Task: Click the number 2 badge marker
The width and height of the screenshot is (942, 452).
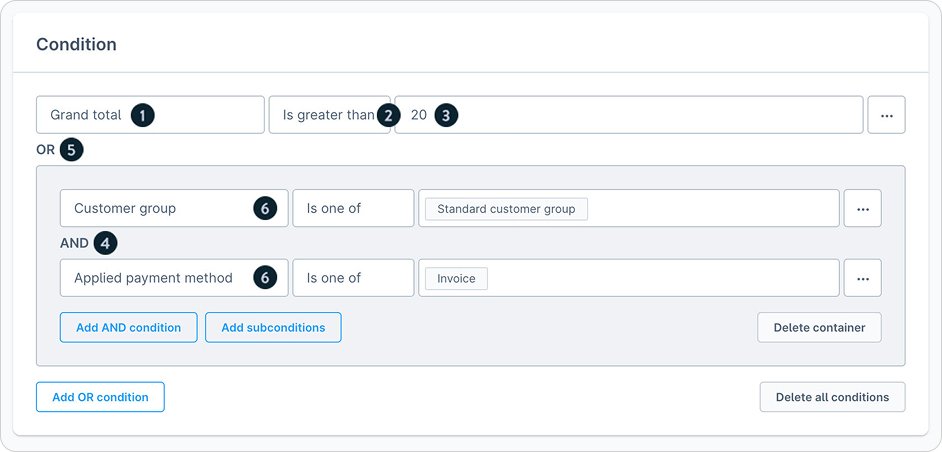Action: click(388, 115)
